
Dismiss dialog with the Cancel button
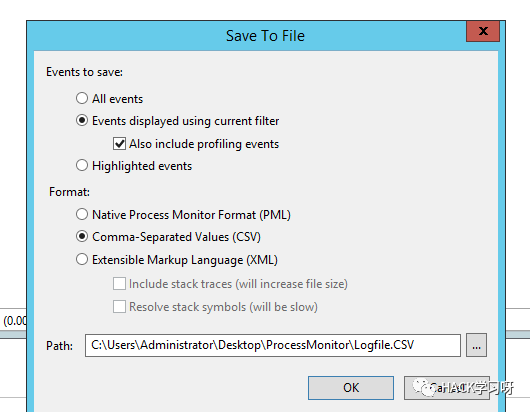click(447, 388)
